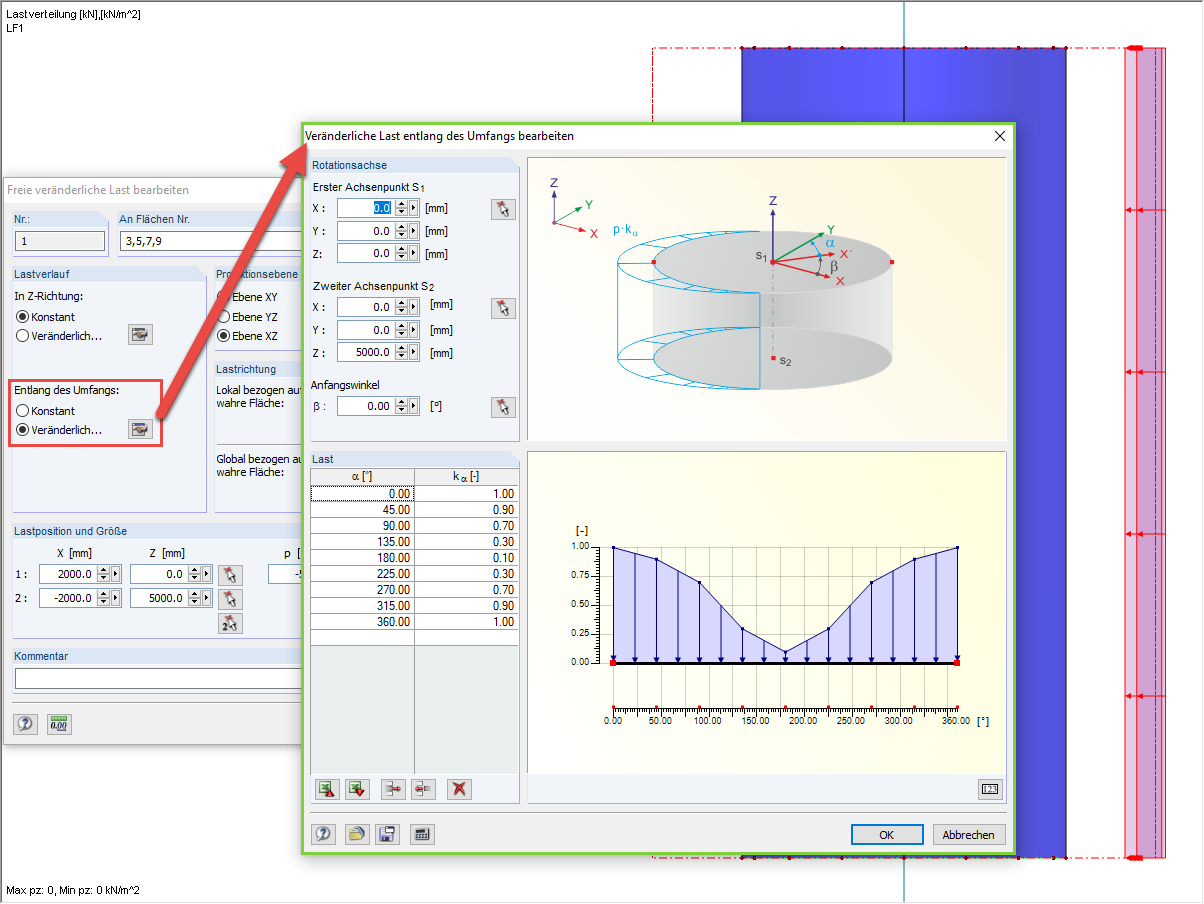
Task: Edit variable load along perimeter settings
Action: click(x=140, y=430)
